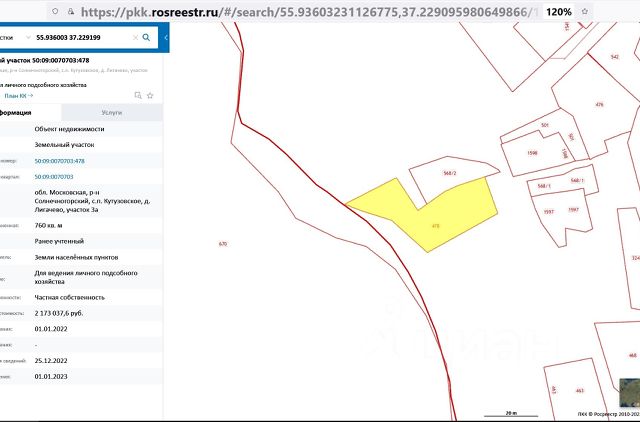The height and width of the screenshot is (422, 640).
Task: Click parcel label 670 on map
Action: point(222,244)
